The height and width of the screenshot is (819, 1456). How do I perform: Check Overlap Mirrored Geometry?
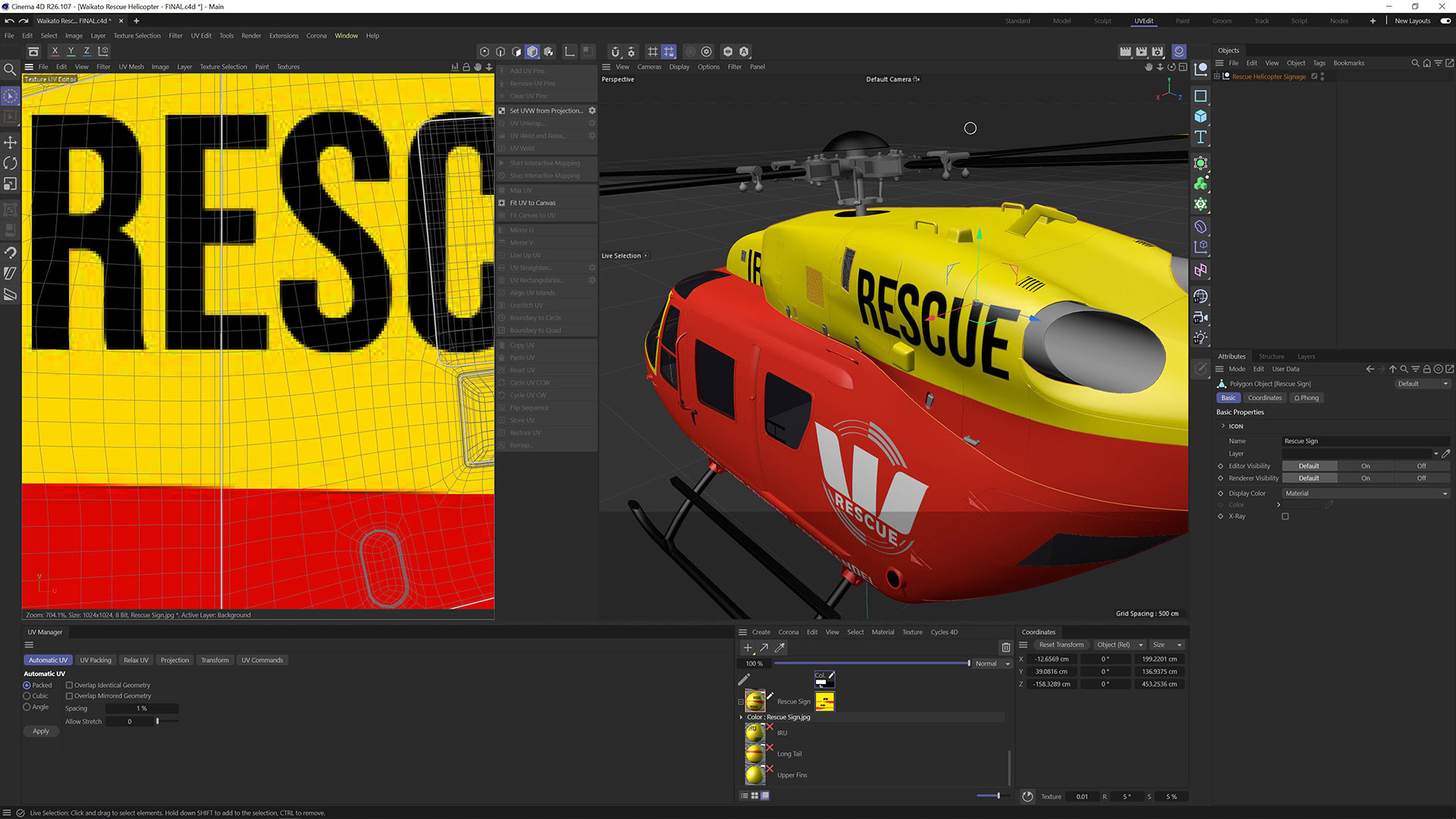tap(69, 696)
